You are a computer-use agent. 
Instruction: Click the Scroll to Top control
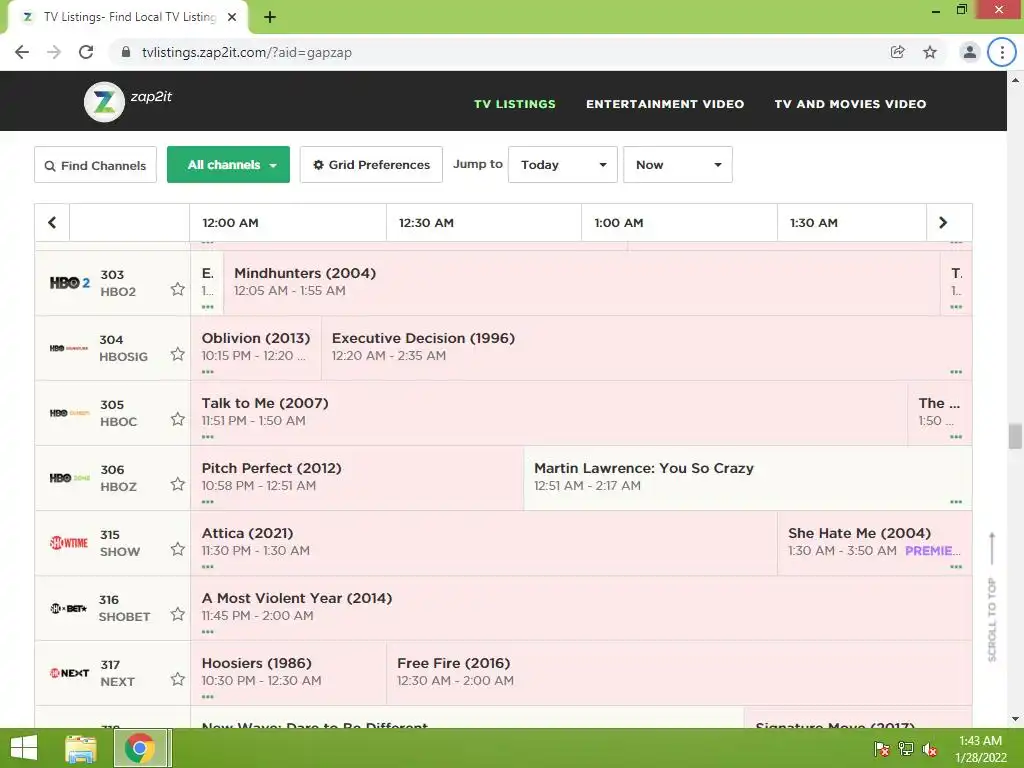[992, 597]
